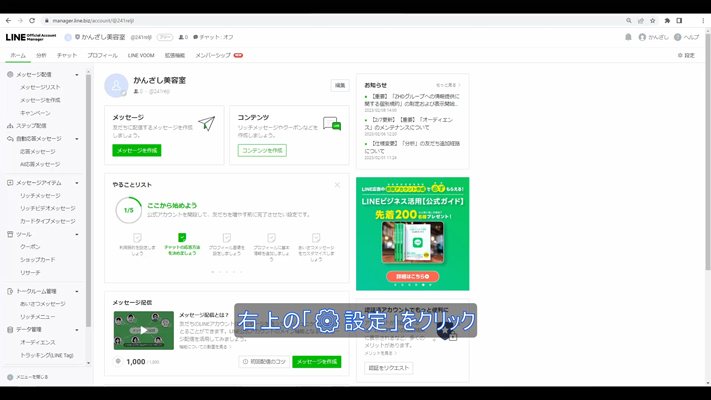This screenshot has height=400, width=711.
Task: Open トラッキング(LINE Tag) in the sidebar
Action: pyautogui.click(x=47, y=355)
